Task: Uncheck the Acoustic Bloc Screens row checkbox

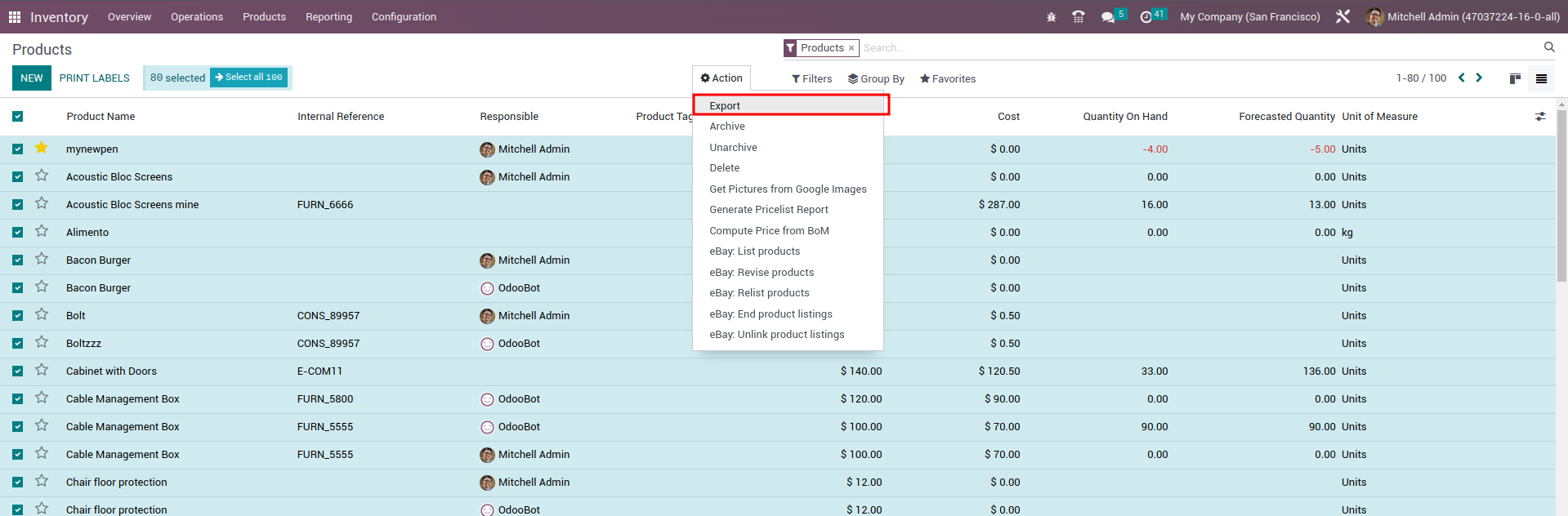Action: pos(17,177)
